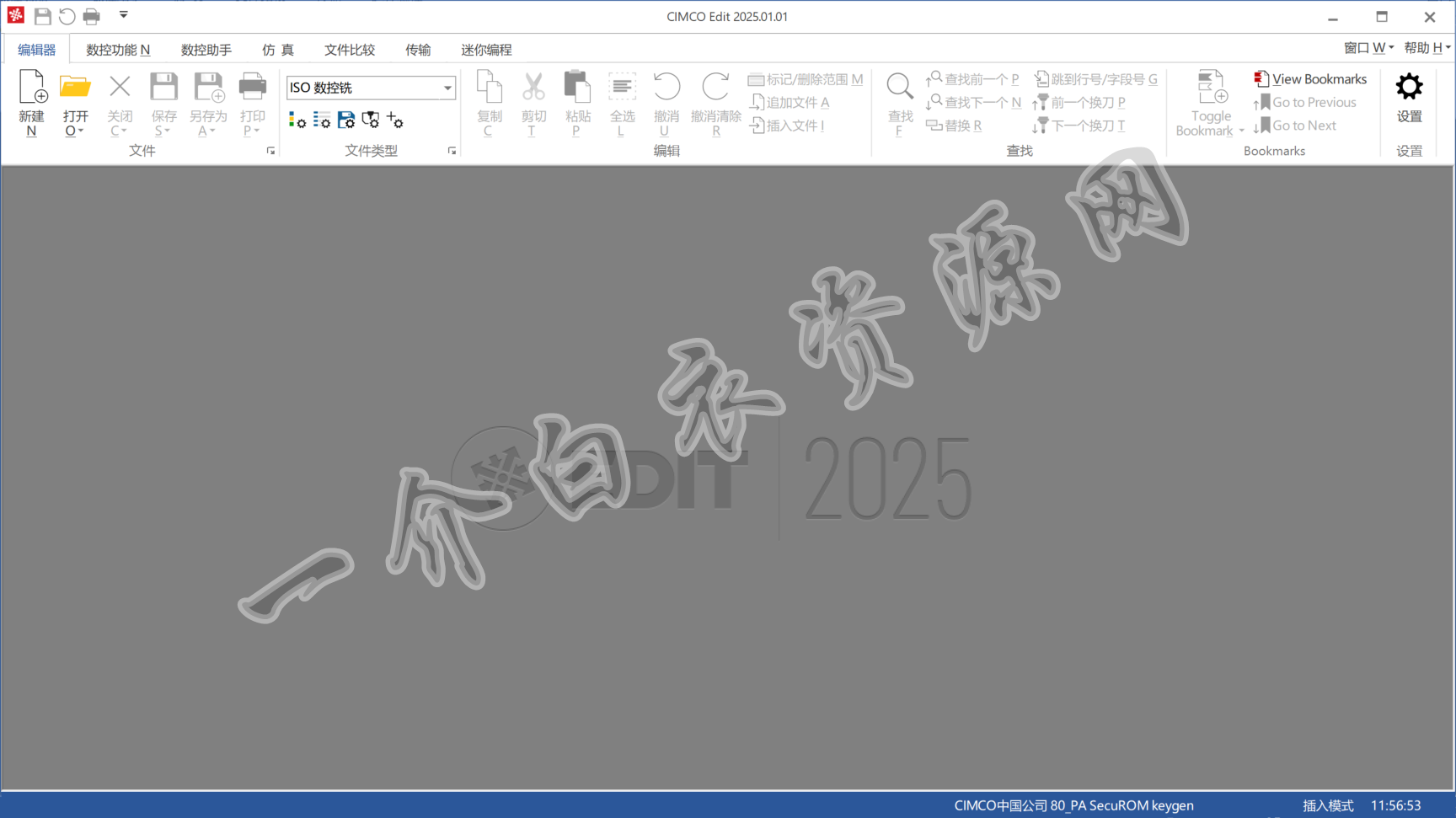1456x818 pixels.
Task: Open the 帮助 H dropdown menu
Action: point(1427,48)
